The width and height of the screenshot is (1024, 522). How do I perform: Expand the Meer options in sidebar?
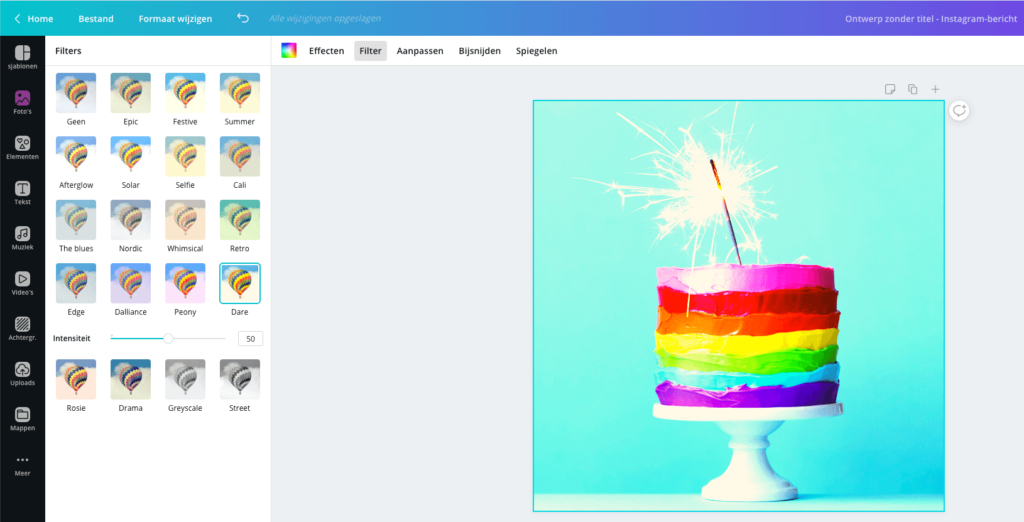[x=22, y=464]
